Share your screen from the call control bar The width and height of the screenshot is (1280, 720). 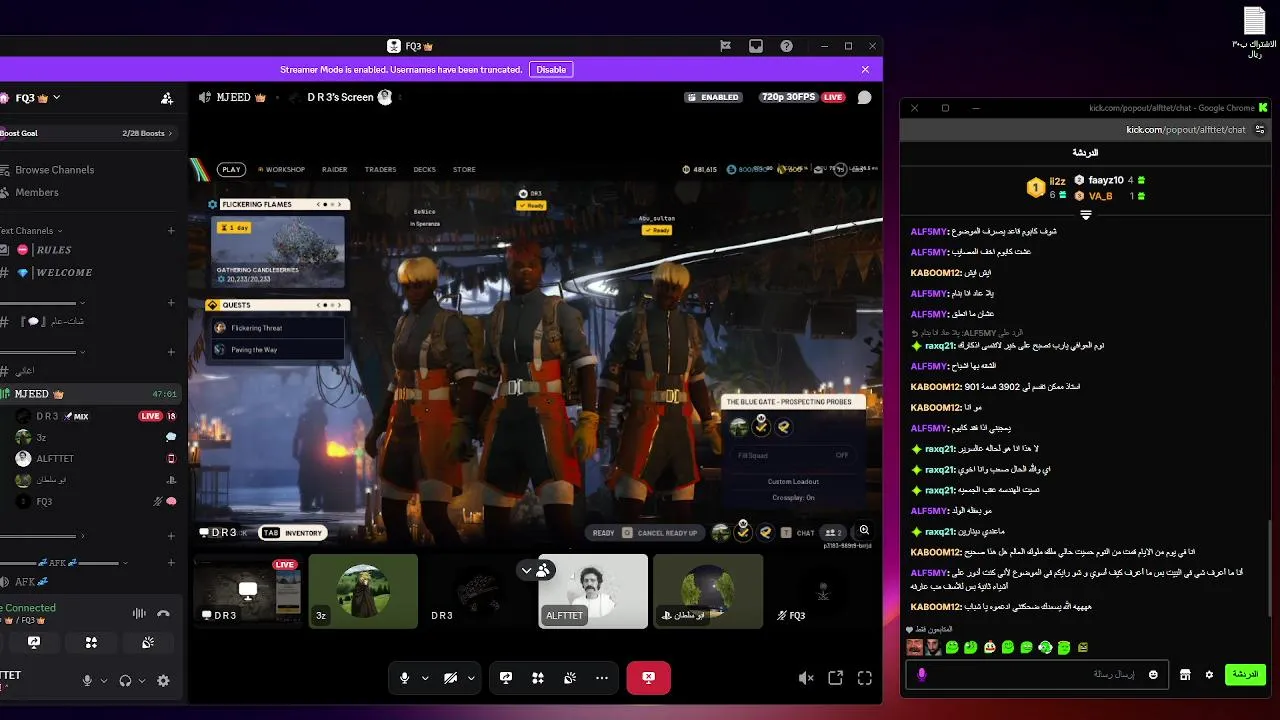pyautogui.click(x=506, y=678)
